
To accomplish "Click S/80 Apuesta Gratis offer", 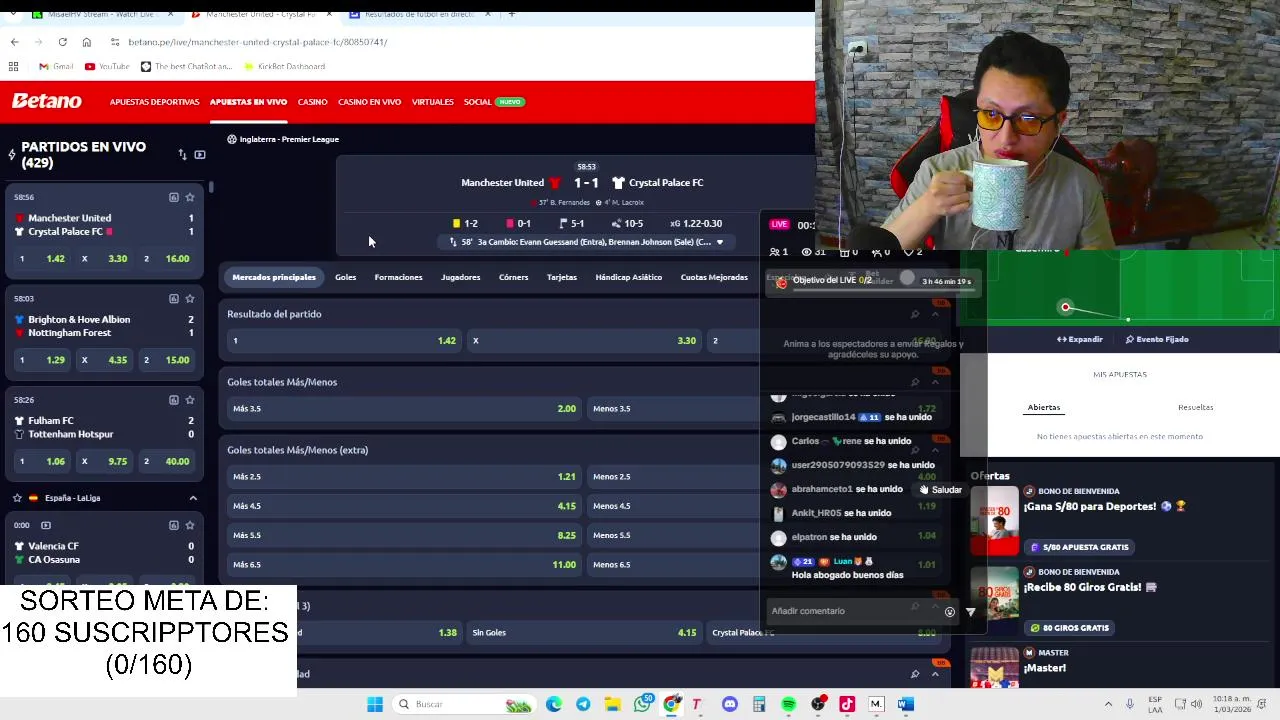I will [x=1080, y=547].
